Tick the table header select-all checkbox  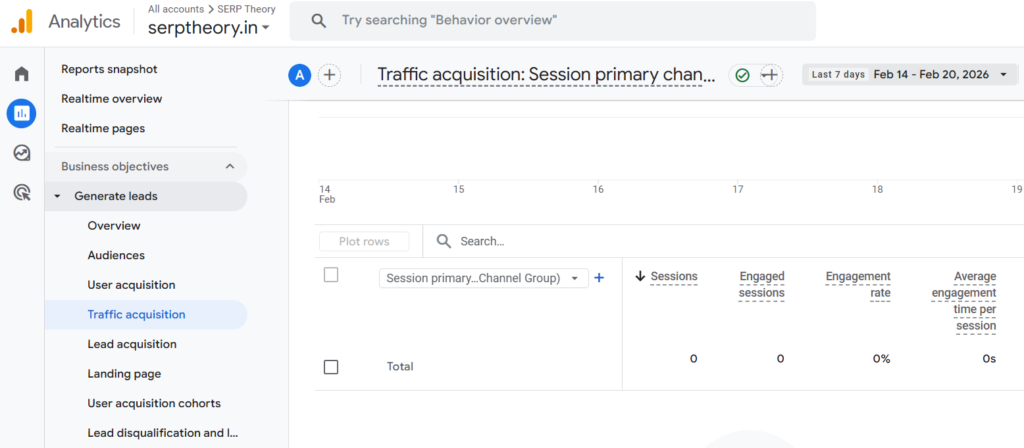click(x=331, y=275)
